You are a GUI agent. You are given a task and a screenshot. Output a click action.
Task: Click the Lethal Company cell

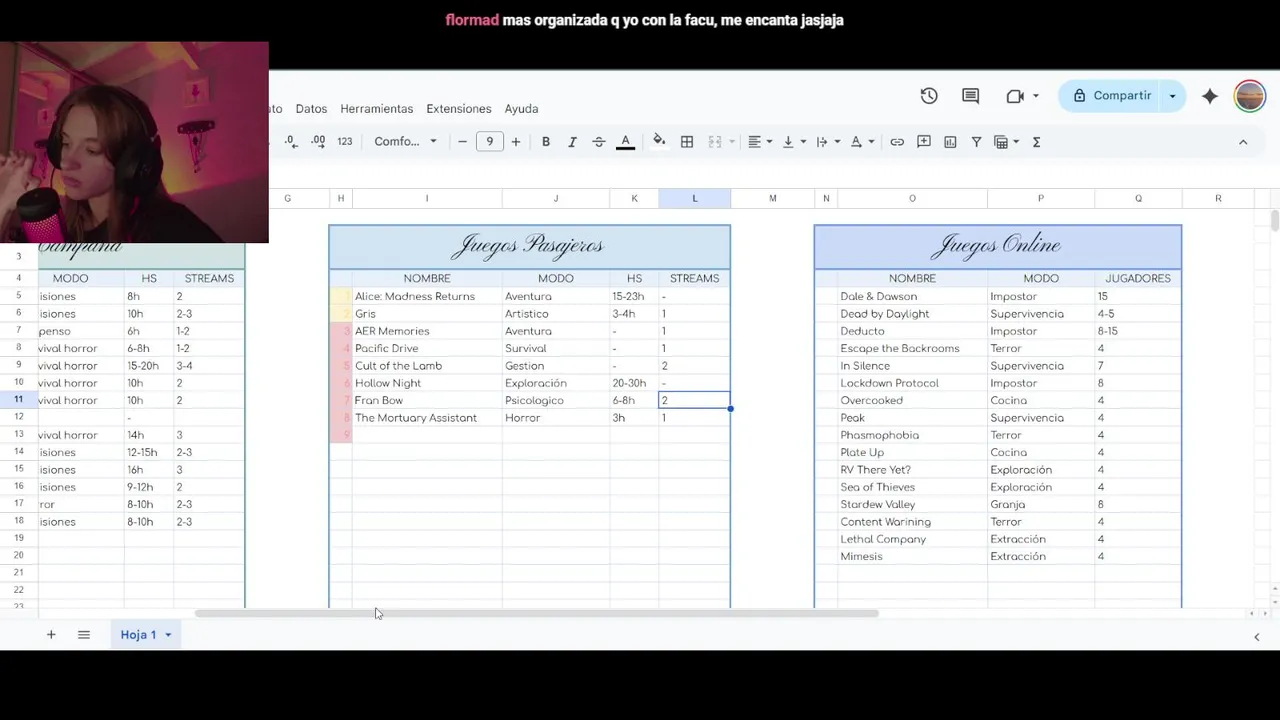click(912, 539)
